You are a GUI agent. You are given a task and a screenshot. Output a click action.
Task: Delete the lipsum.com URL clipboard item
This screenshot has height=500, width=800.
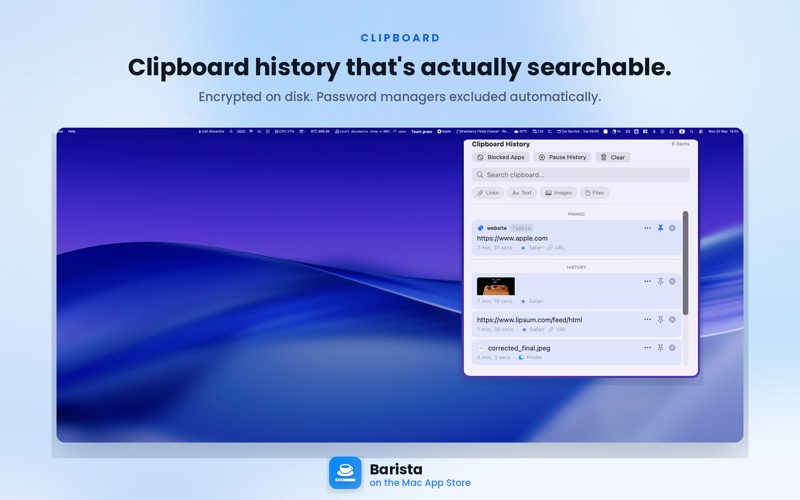click(672, 319)
